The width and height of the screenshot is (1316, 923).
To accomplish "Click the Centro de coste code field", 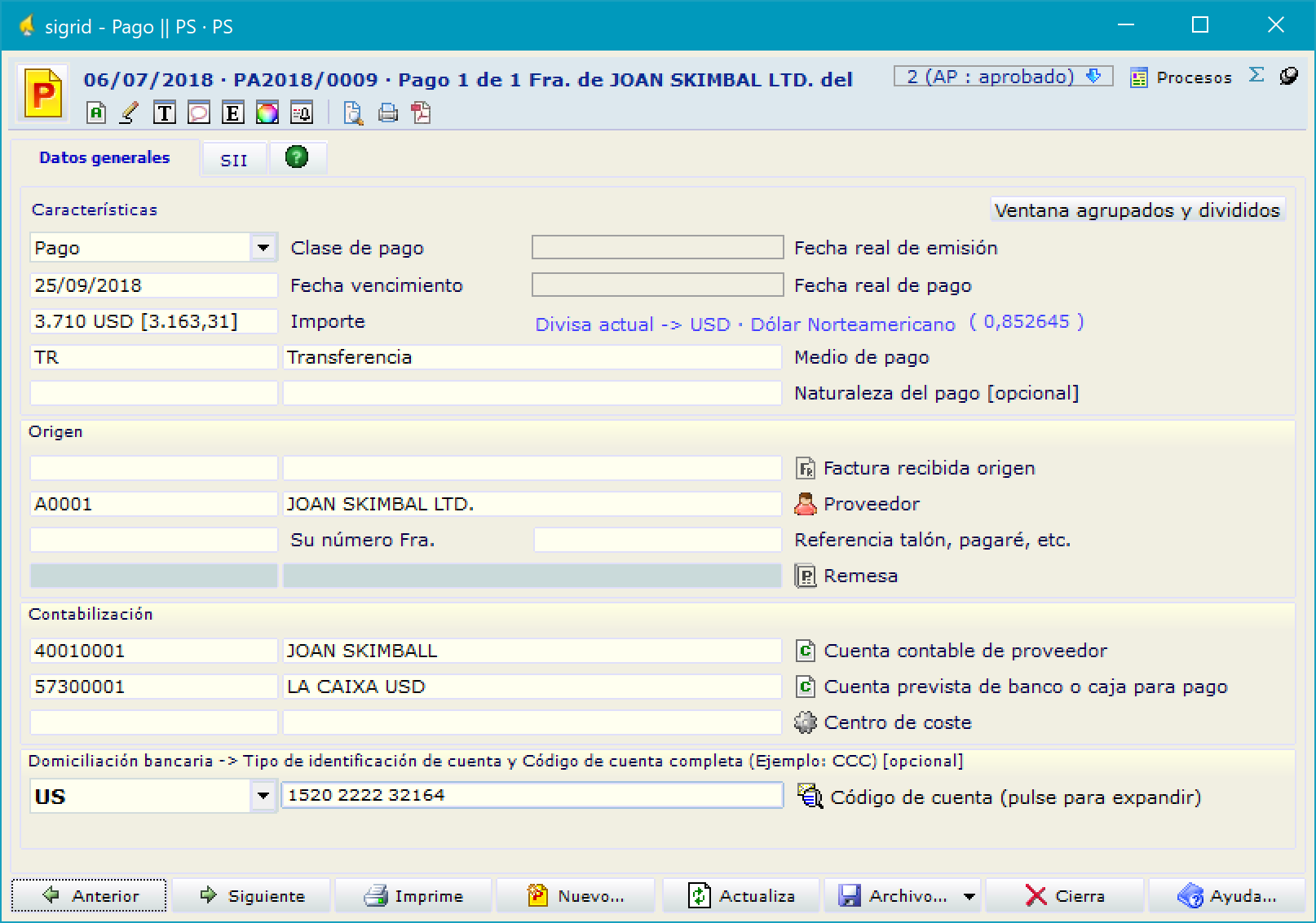I will 154,722.
